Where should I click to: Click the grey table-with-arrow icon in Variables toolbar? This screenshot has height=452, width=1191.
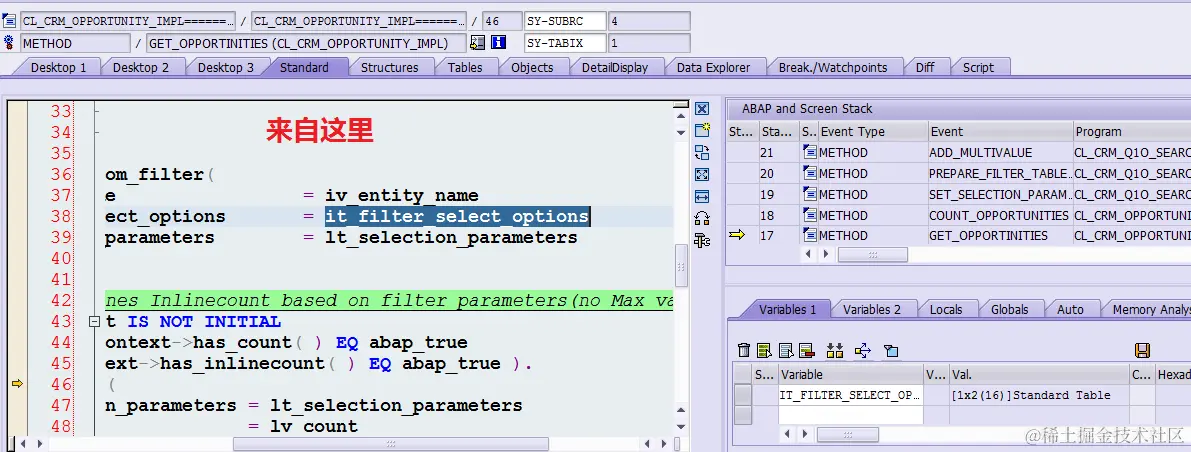[786, 350]
